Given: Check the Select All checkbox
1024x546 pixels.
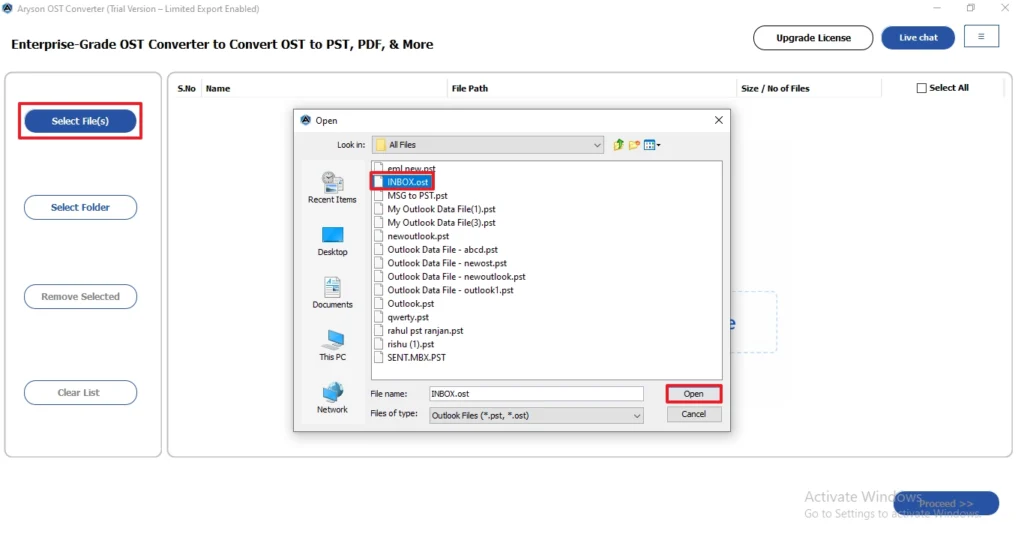Looking at the screenshot, I should click(x=921, y=88).
